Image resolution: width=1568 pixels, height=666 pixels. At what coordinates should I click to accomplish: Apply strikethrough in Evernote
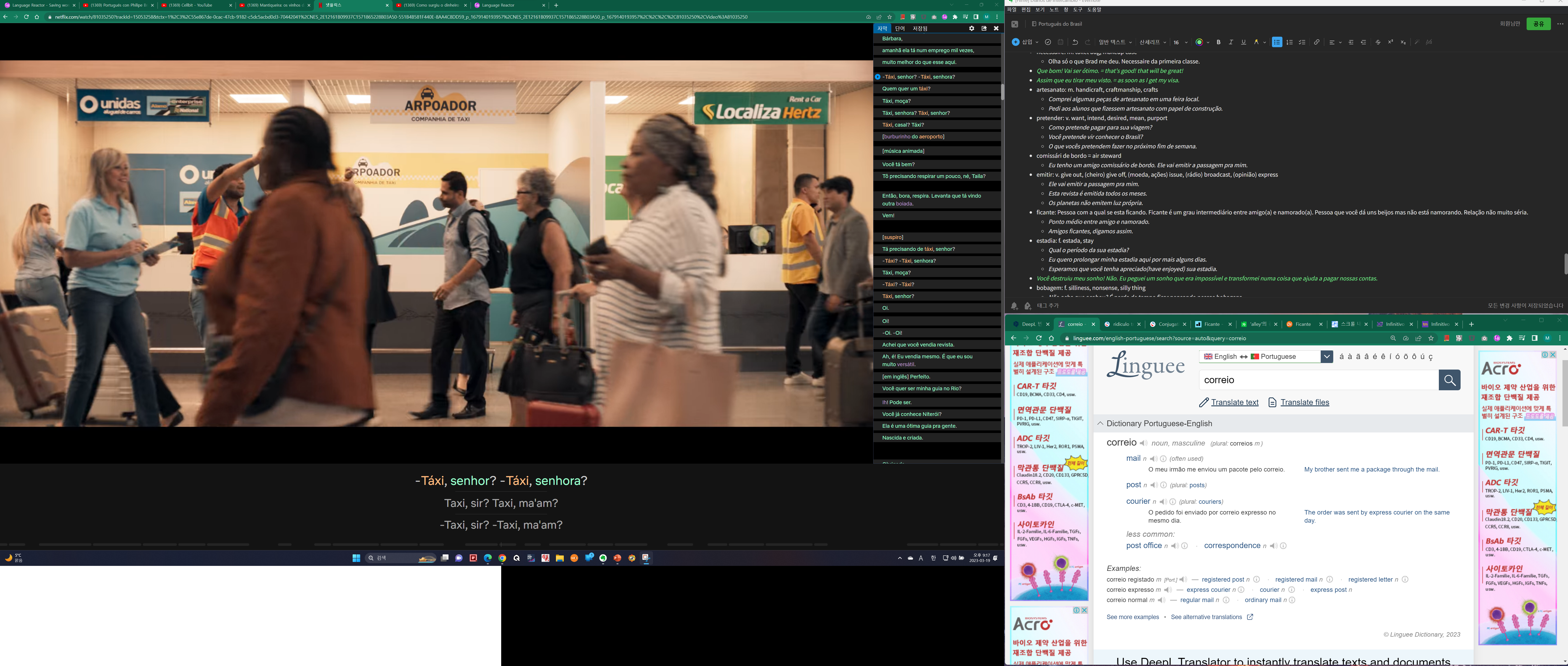[1378, 42]
